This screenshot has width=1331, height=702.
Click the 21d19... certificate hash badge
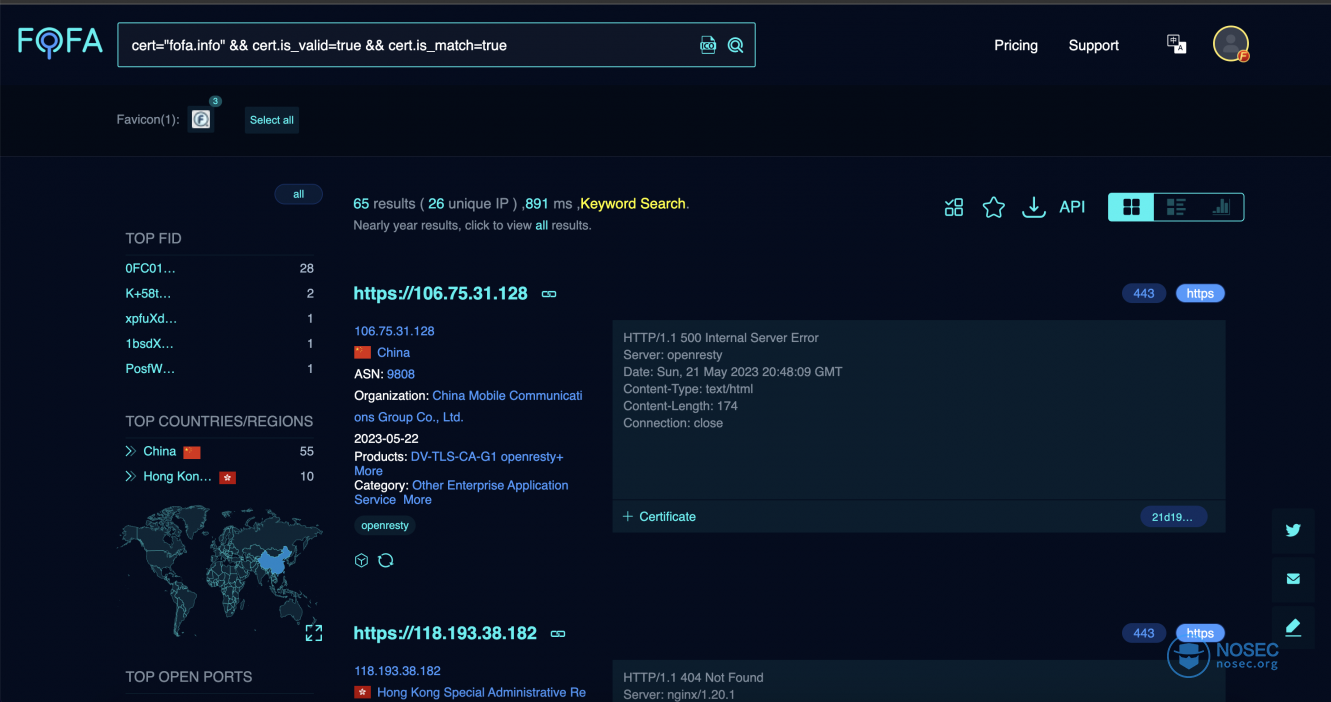coord(1173,517)
